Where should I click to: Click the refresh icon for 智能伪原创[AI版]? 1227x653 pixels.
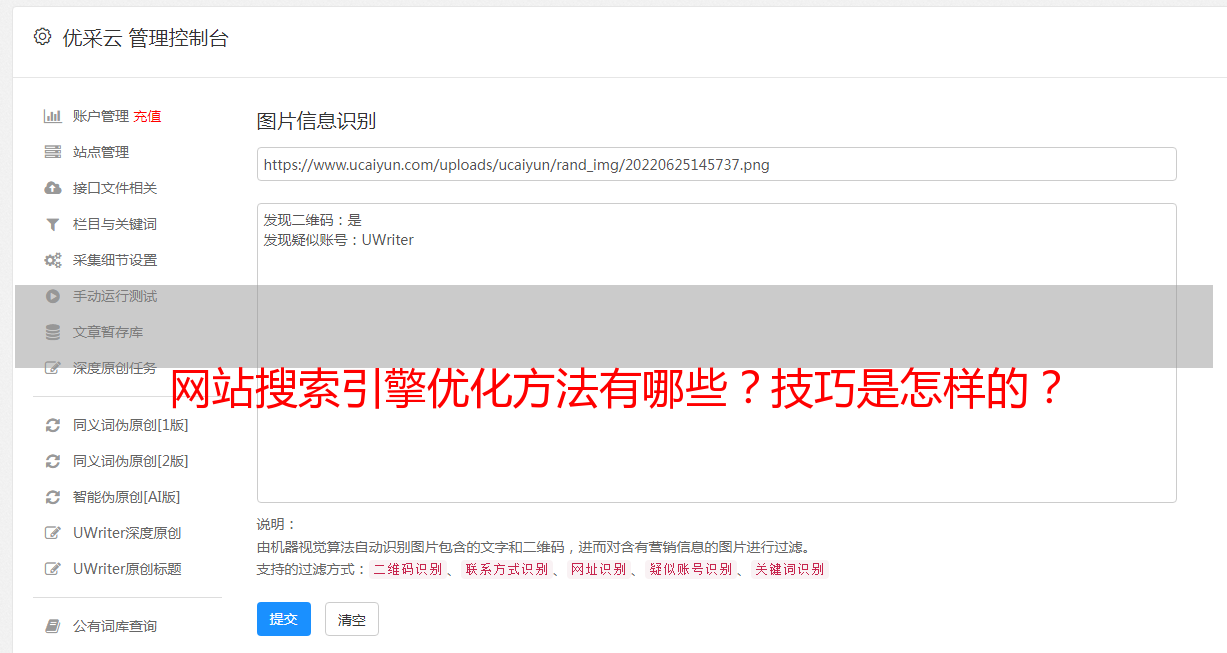coord(53,497)
